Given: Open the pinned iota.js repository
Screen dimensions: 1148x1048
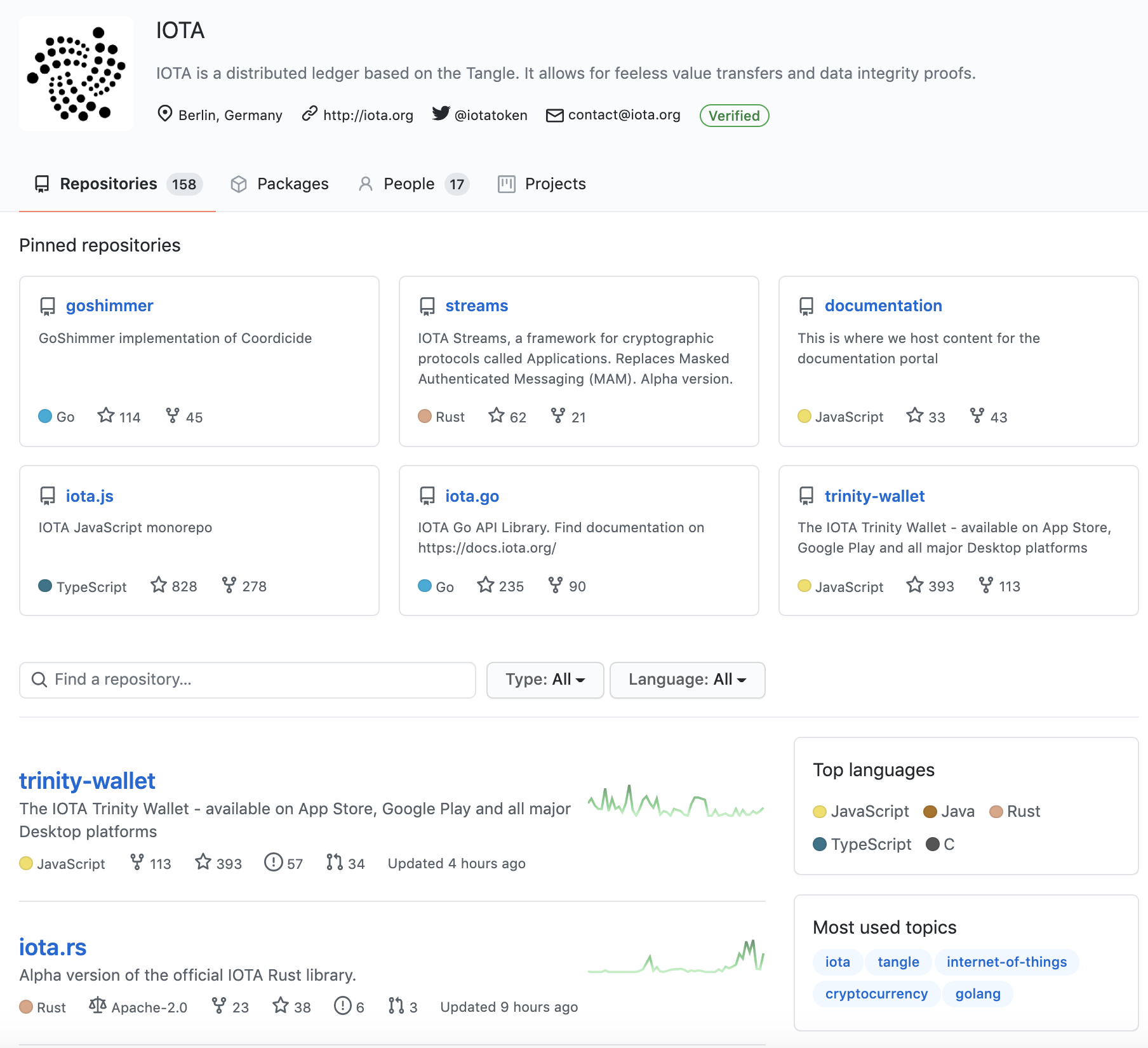Looking at the screenshot, I should point(90,496).
